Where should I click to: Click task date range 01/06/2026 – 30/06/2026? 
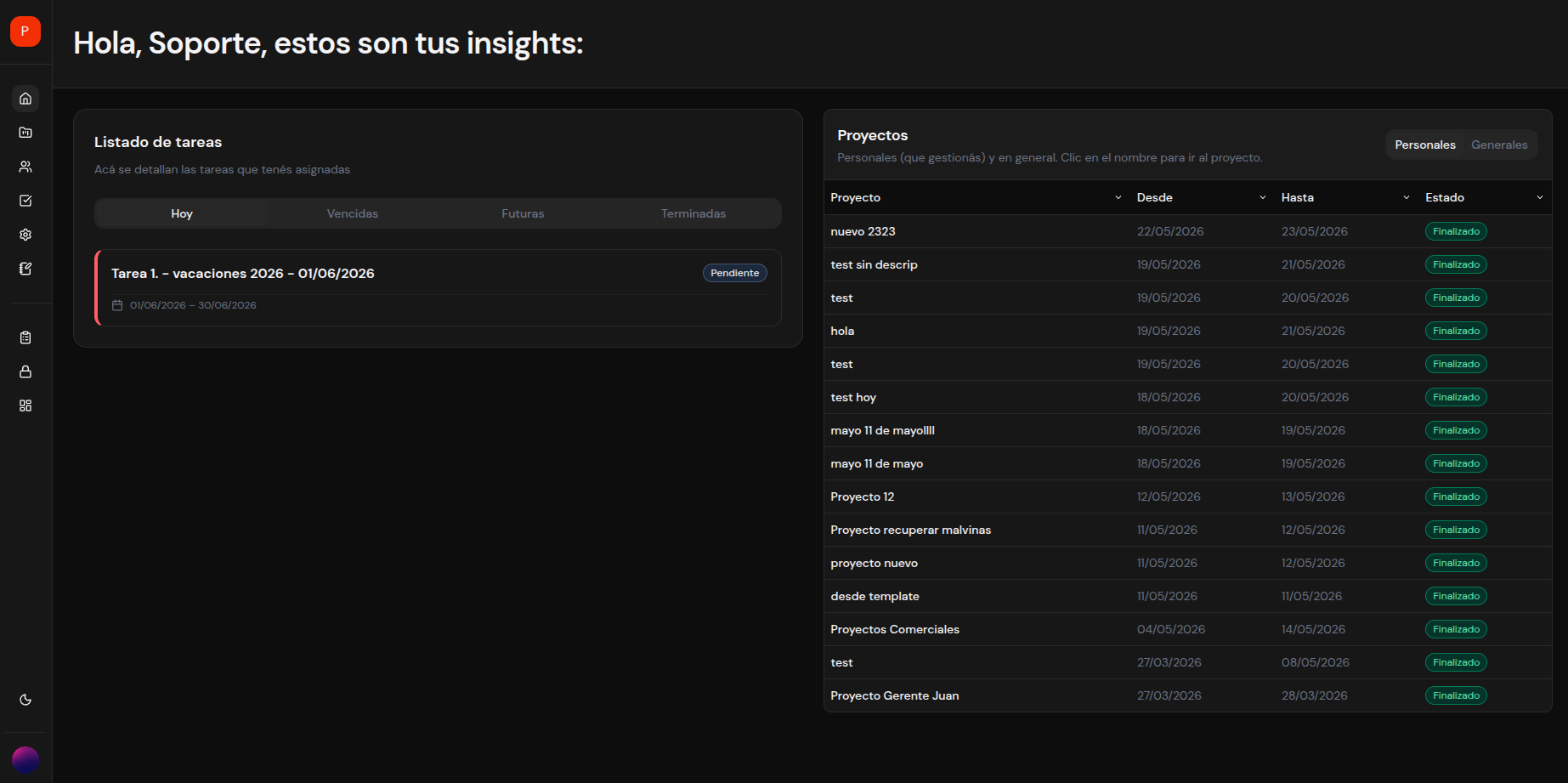point(193,305)
